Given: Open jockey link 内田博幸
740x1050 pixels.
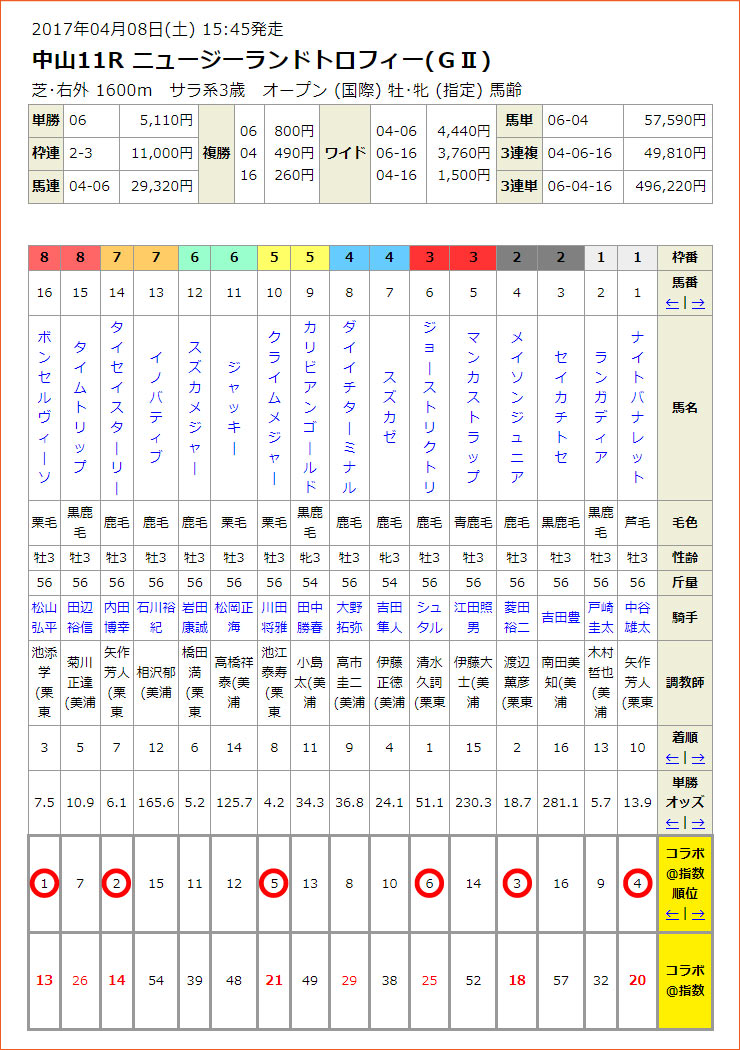Looking at the screenshot, I should click(117, 617).
